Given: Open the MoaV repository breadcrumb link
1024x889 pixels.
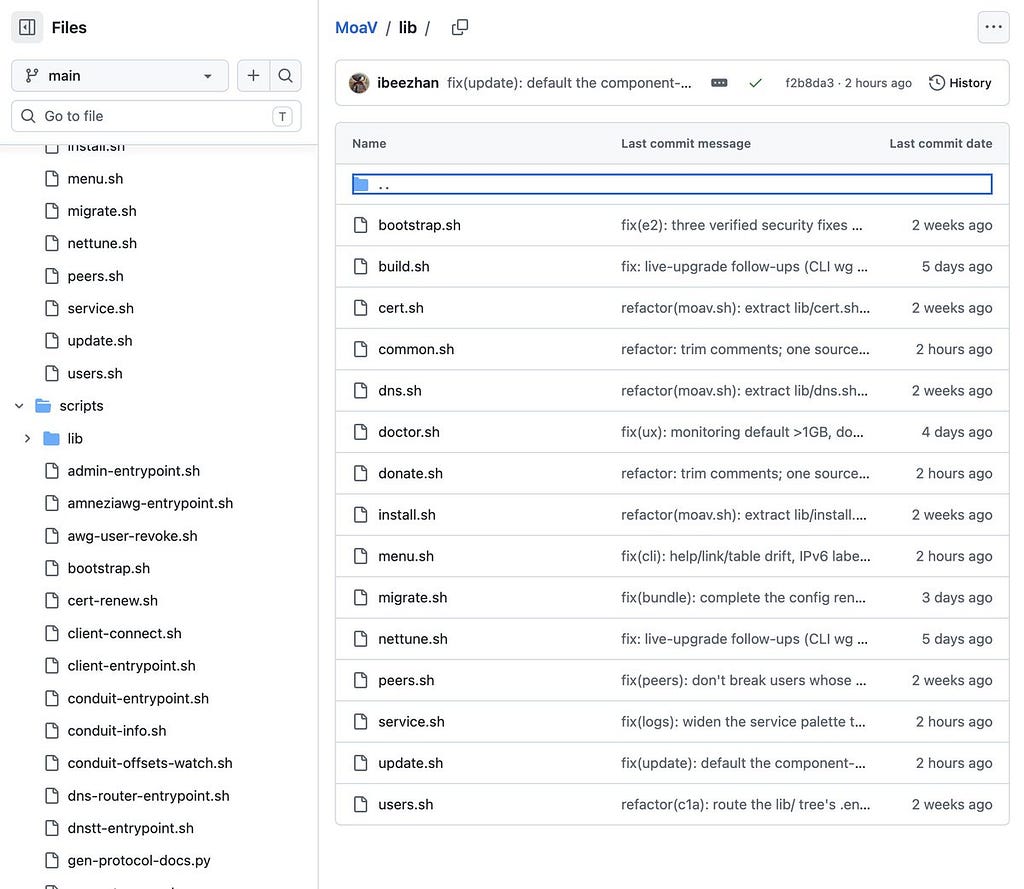Looking at the screenshot, I should 356,27.
